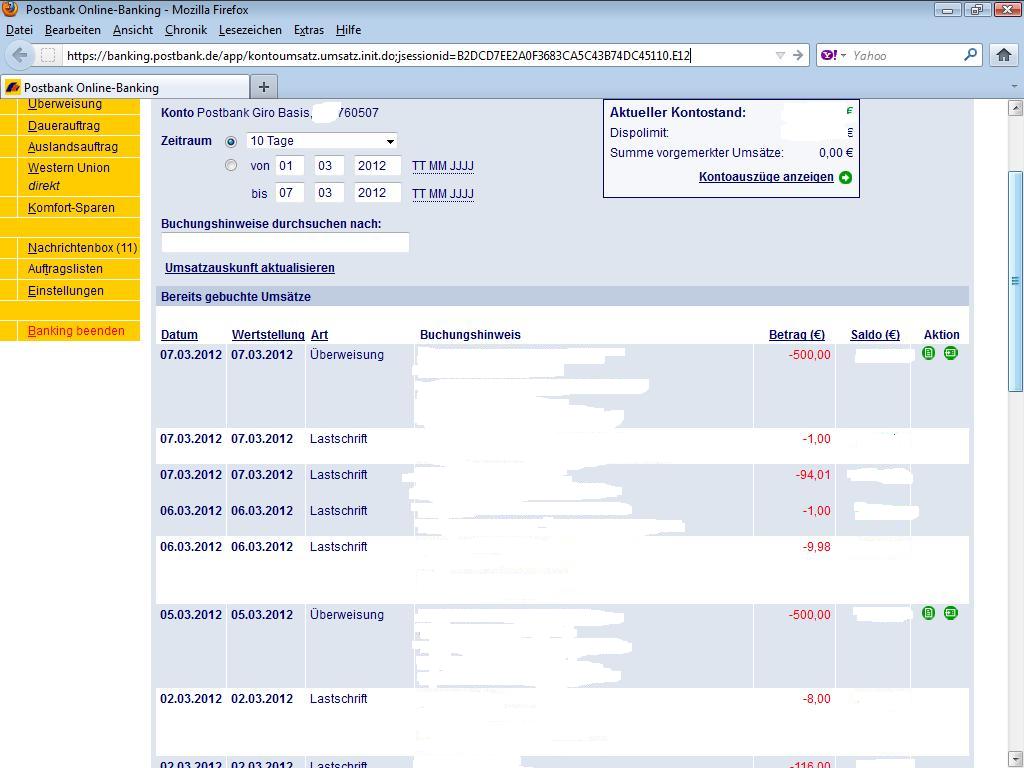
Task: Open the search engine chooser dropdown arrow
Action: pyautogui.click(x=843, y=56)
